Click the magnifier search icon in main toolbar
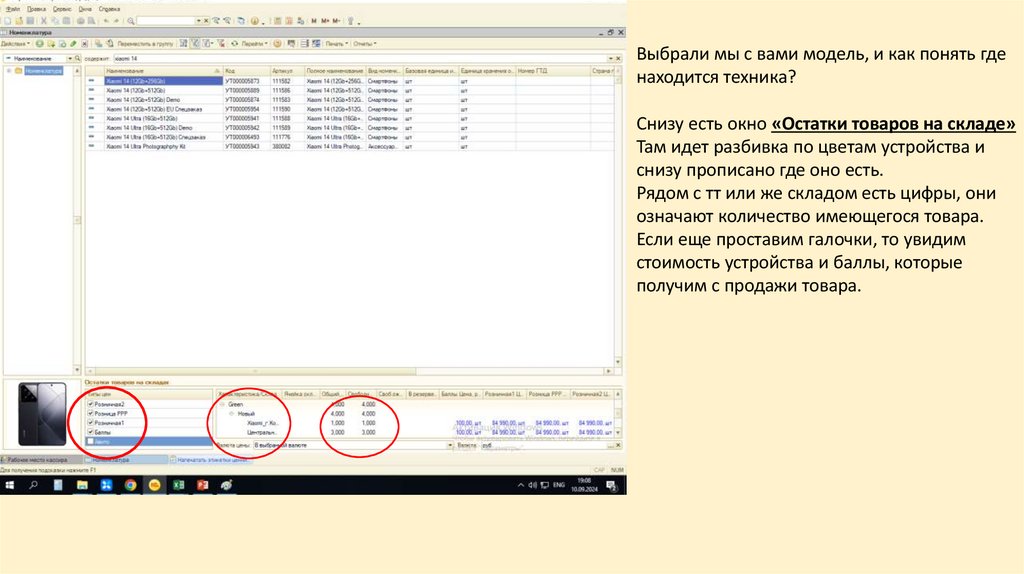Screen dimensions: 1024x574 pyautogui.click(x=131, y=21)
